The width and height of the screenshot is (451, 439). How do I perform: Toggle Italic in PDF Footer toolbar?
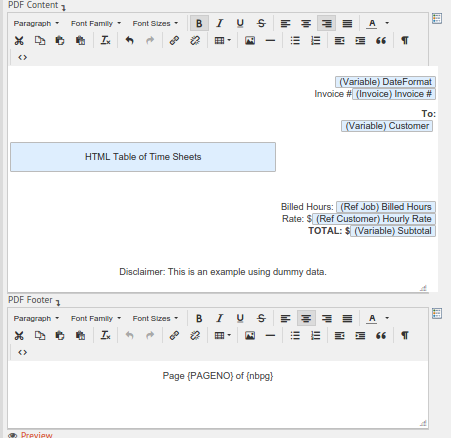pos(219,318)
